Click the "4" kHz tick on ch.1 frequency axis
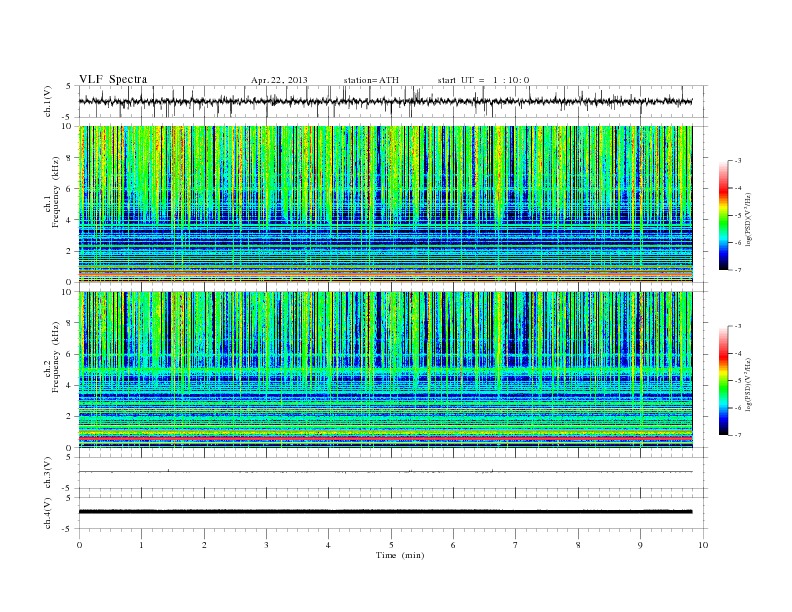The width and height of the screenshot is (792, 612). coord(69,220)
